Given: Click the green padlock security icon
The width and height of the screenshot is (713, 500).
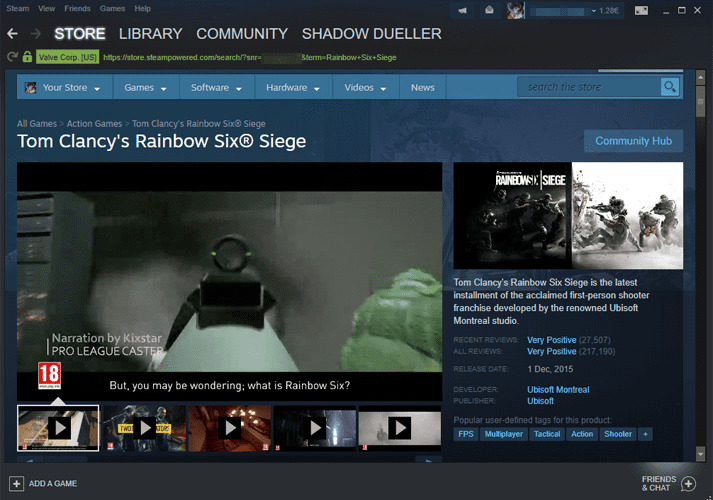Looking at the screenshot, I should (27, 57).
